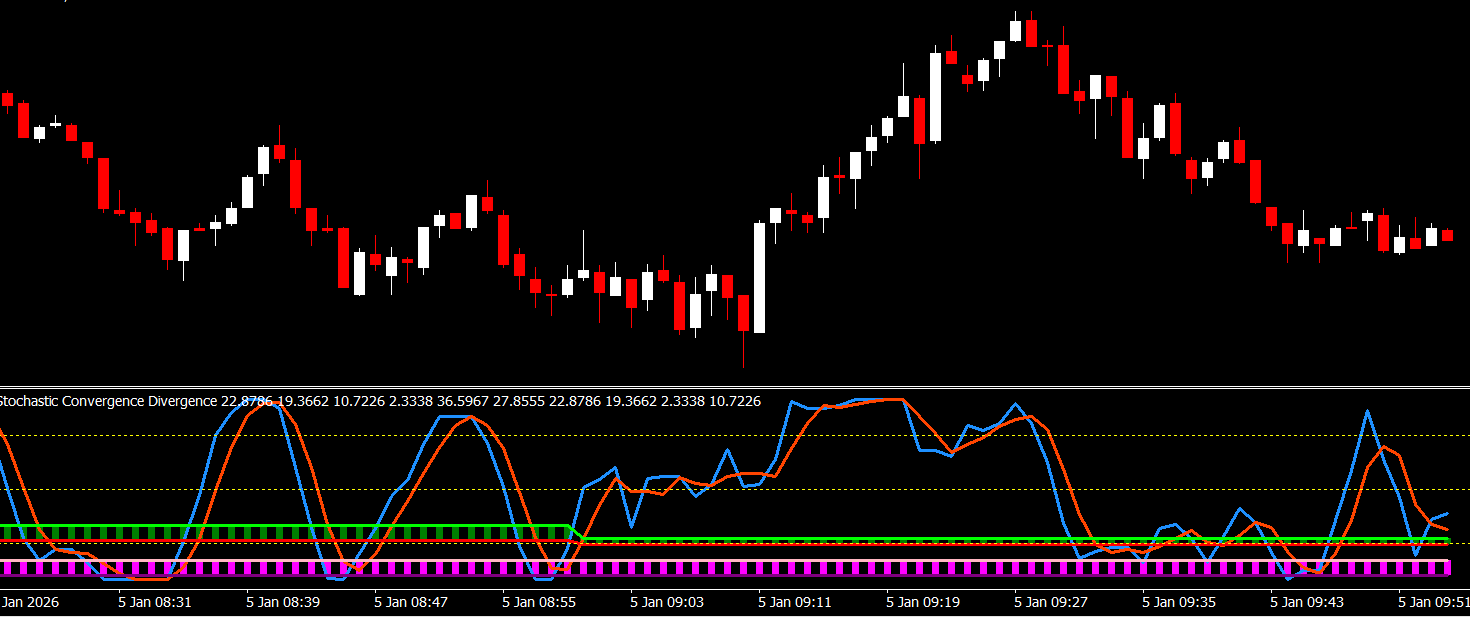Click the 5 Jan 09:03 time label

click(667, 602)
